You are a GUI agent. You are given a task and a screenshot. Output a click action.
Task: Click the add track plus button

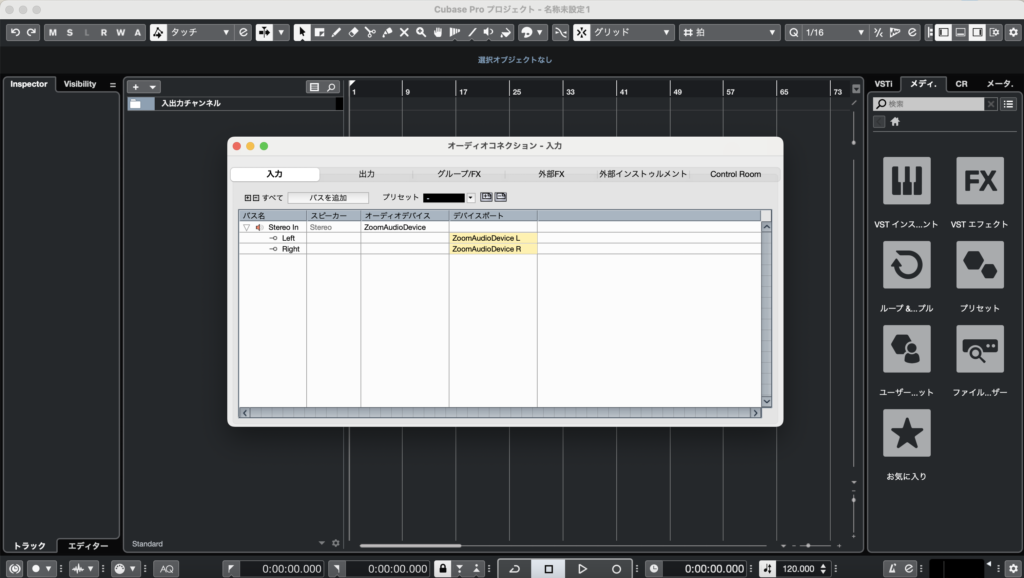pos(136,87)
